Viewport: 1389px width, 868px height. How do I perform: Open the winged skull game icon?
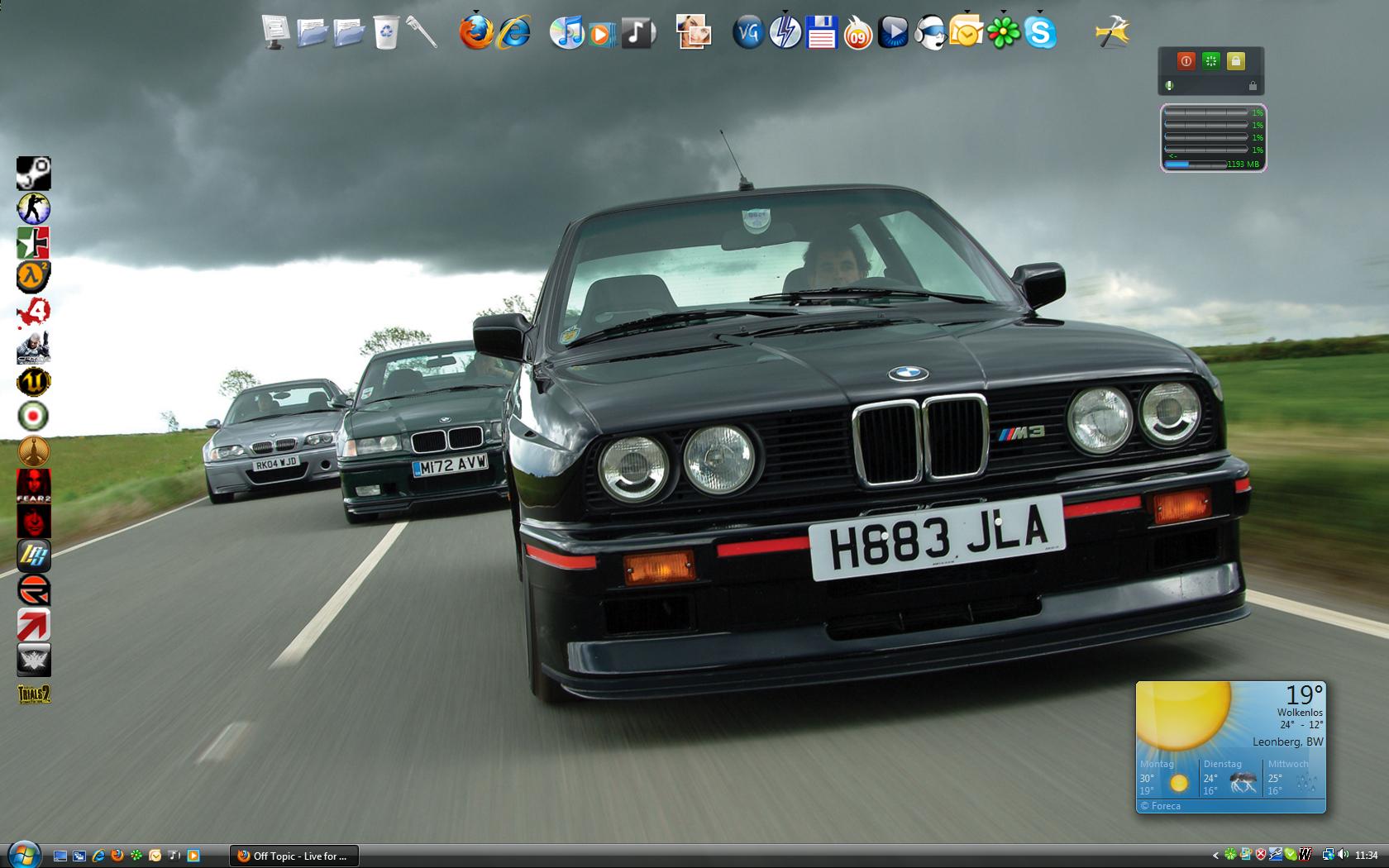point(34,660)
